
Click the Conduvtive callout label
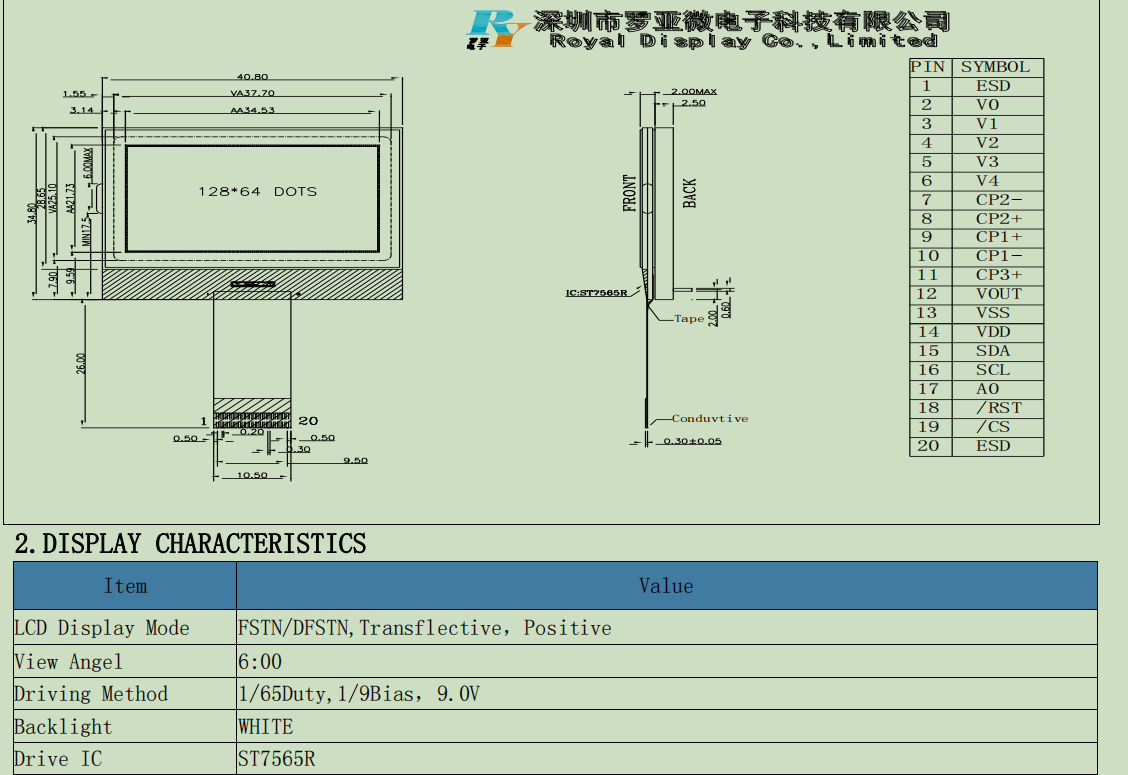(709, 418)
